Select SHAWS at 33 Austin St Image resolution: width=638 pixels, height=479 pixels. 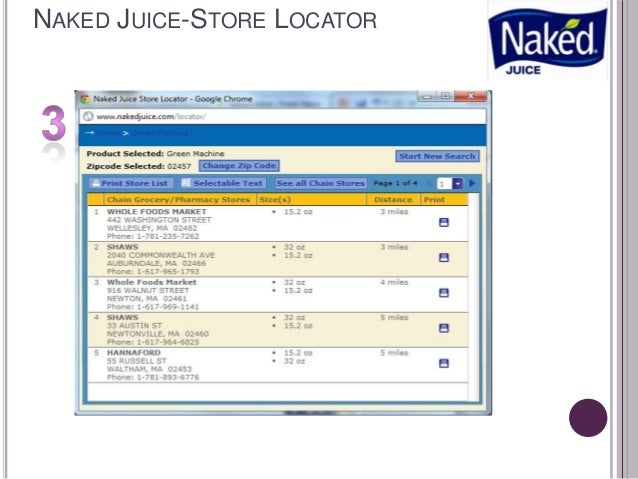(122, 317)
